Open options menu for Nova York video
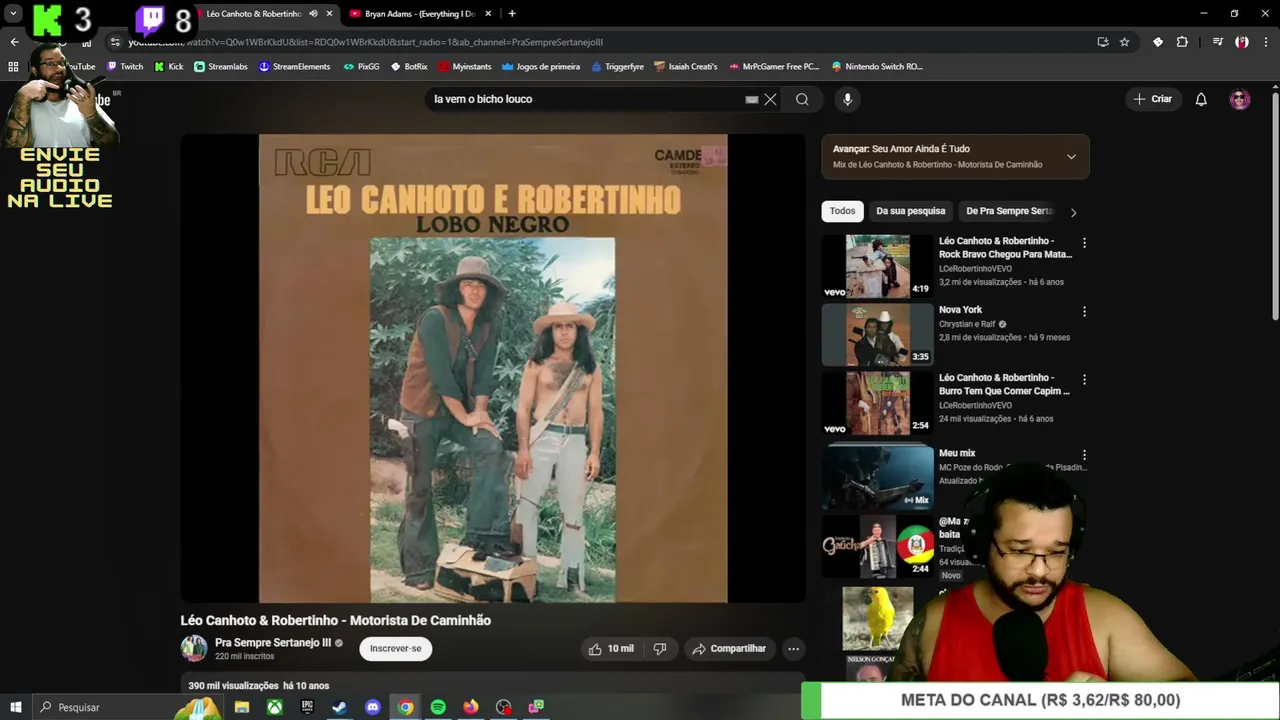 tap(1084, 311)
